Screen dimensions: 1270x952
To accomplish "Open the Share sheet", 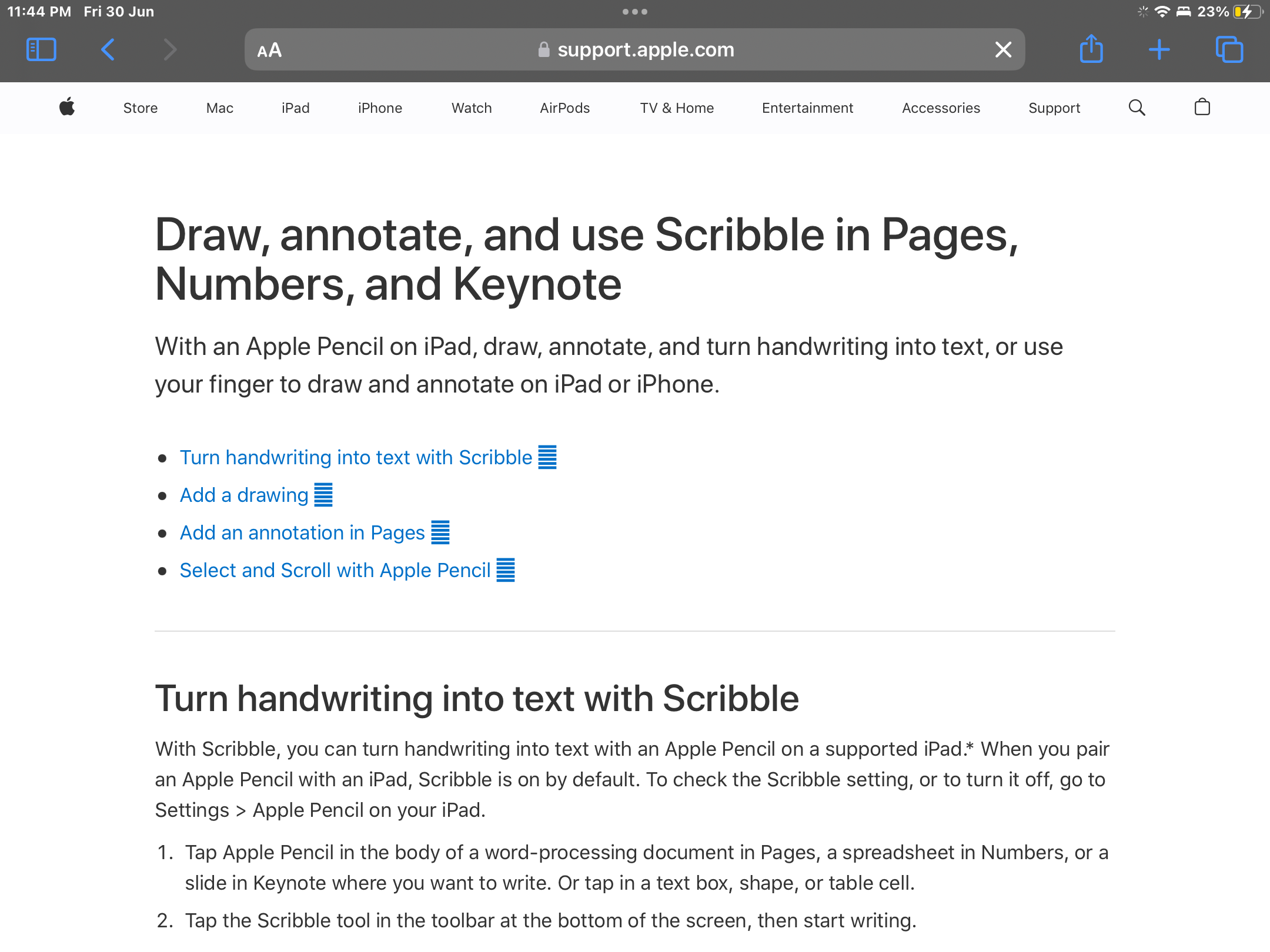I will [x=1091, y=48].
